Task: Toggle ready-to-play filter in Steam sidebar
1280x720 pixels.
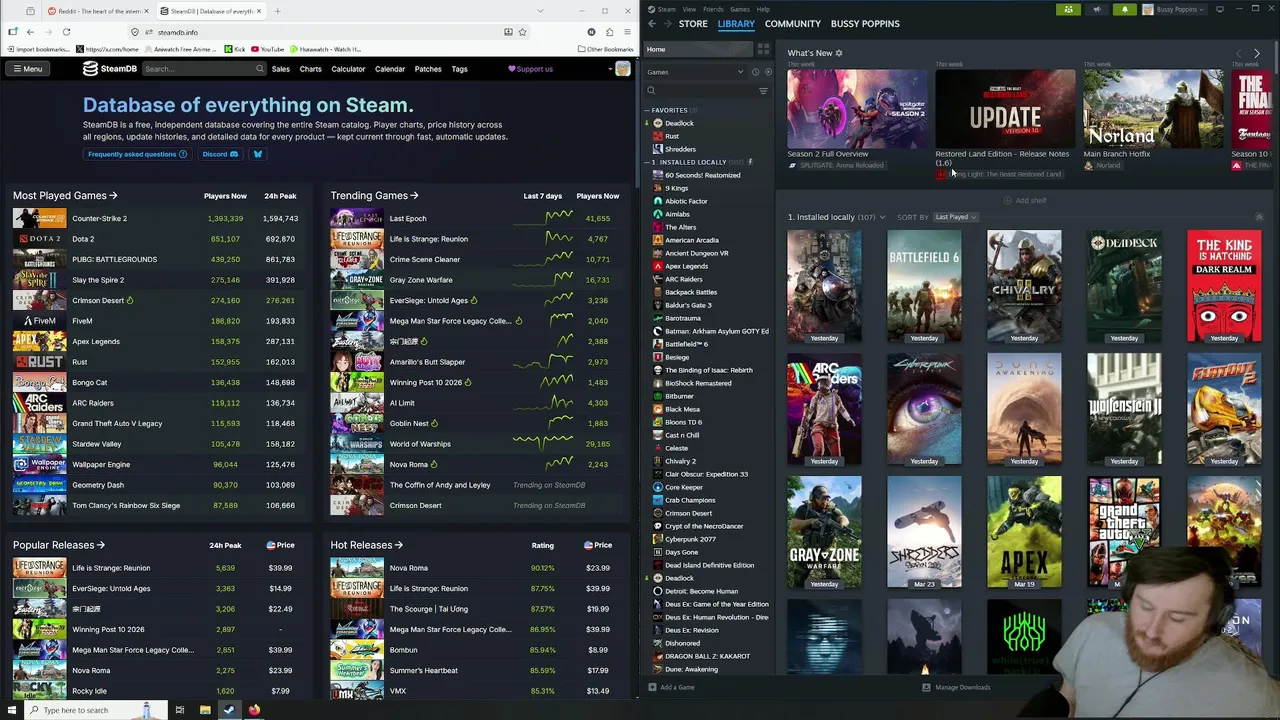Action: (768, 72)
